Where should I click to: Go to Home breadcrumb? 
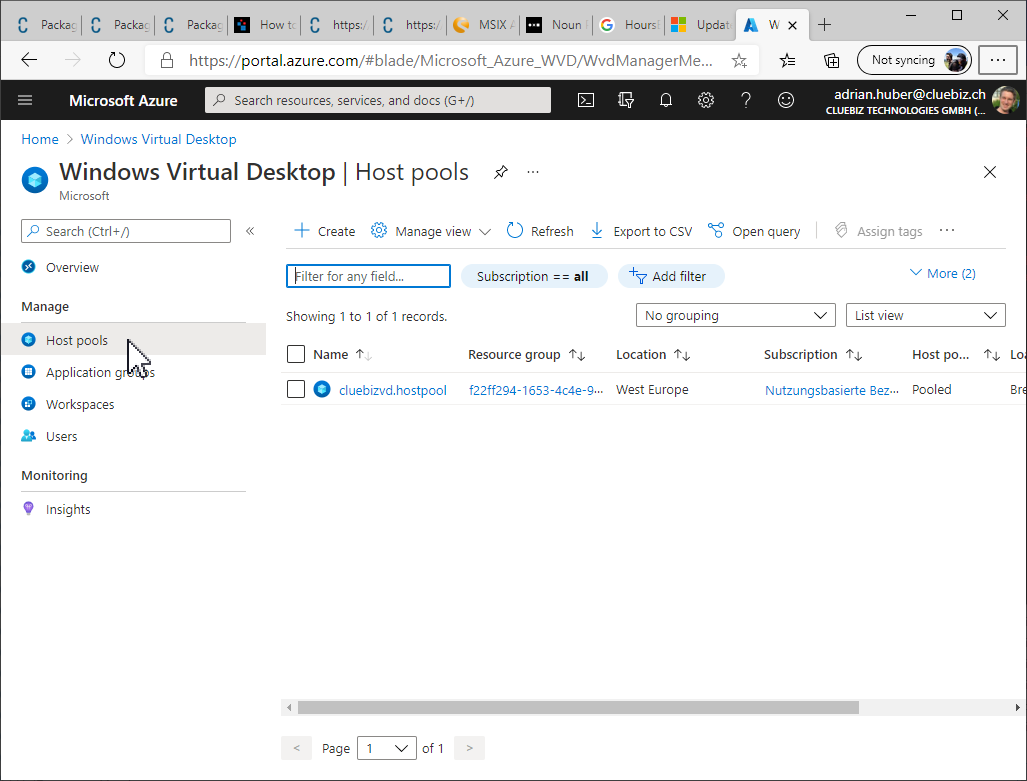point(40,139)
